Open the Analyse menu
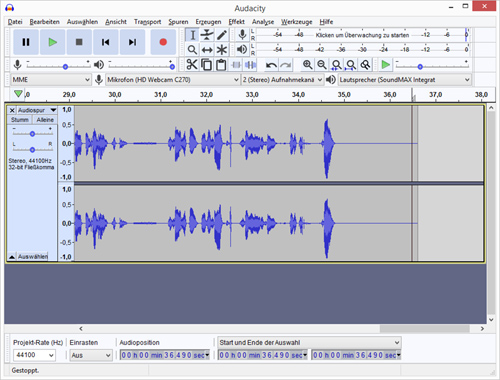Screen dimensions: 500x380 [263, 22]
